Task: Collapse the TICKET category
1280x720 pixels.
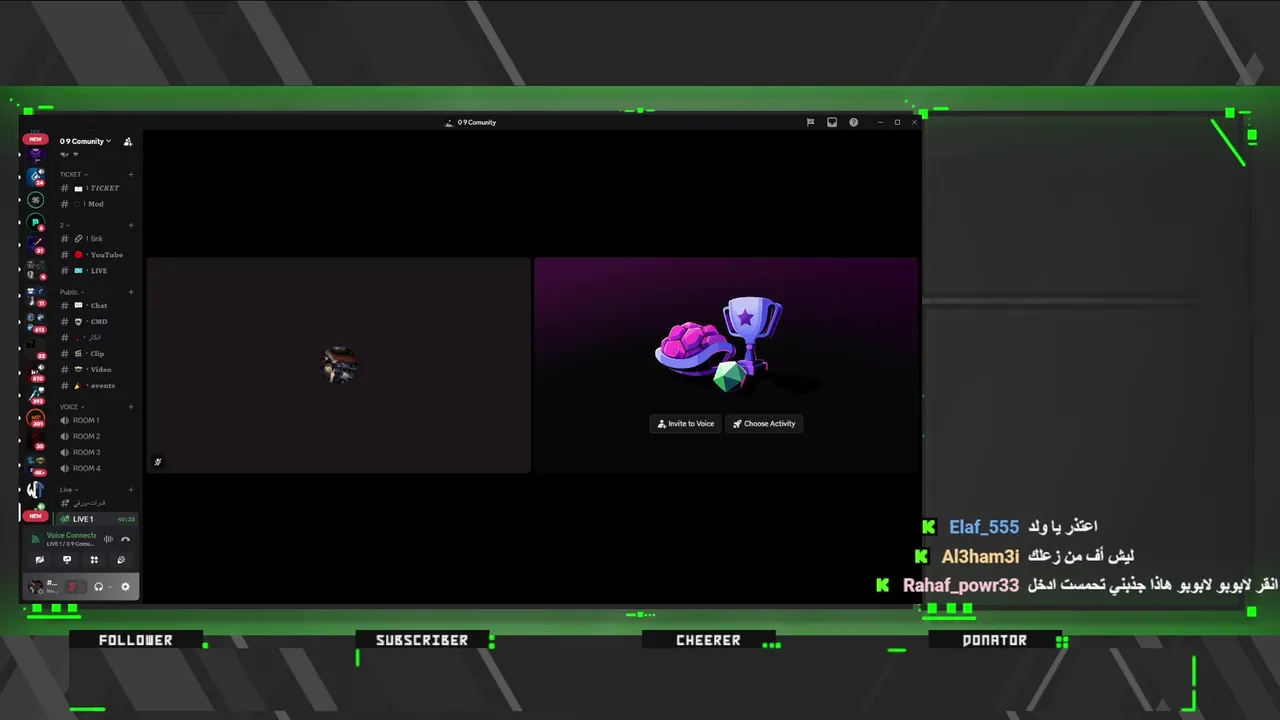Action: click(x=72, y=175)
